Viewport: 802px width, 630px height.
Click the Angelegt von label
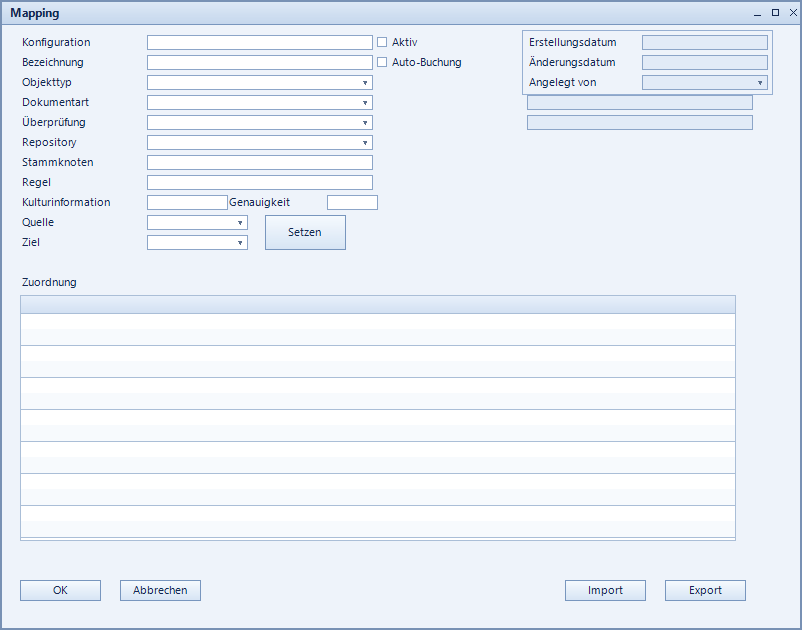563,82
